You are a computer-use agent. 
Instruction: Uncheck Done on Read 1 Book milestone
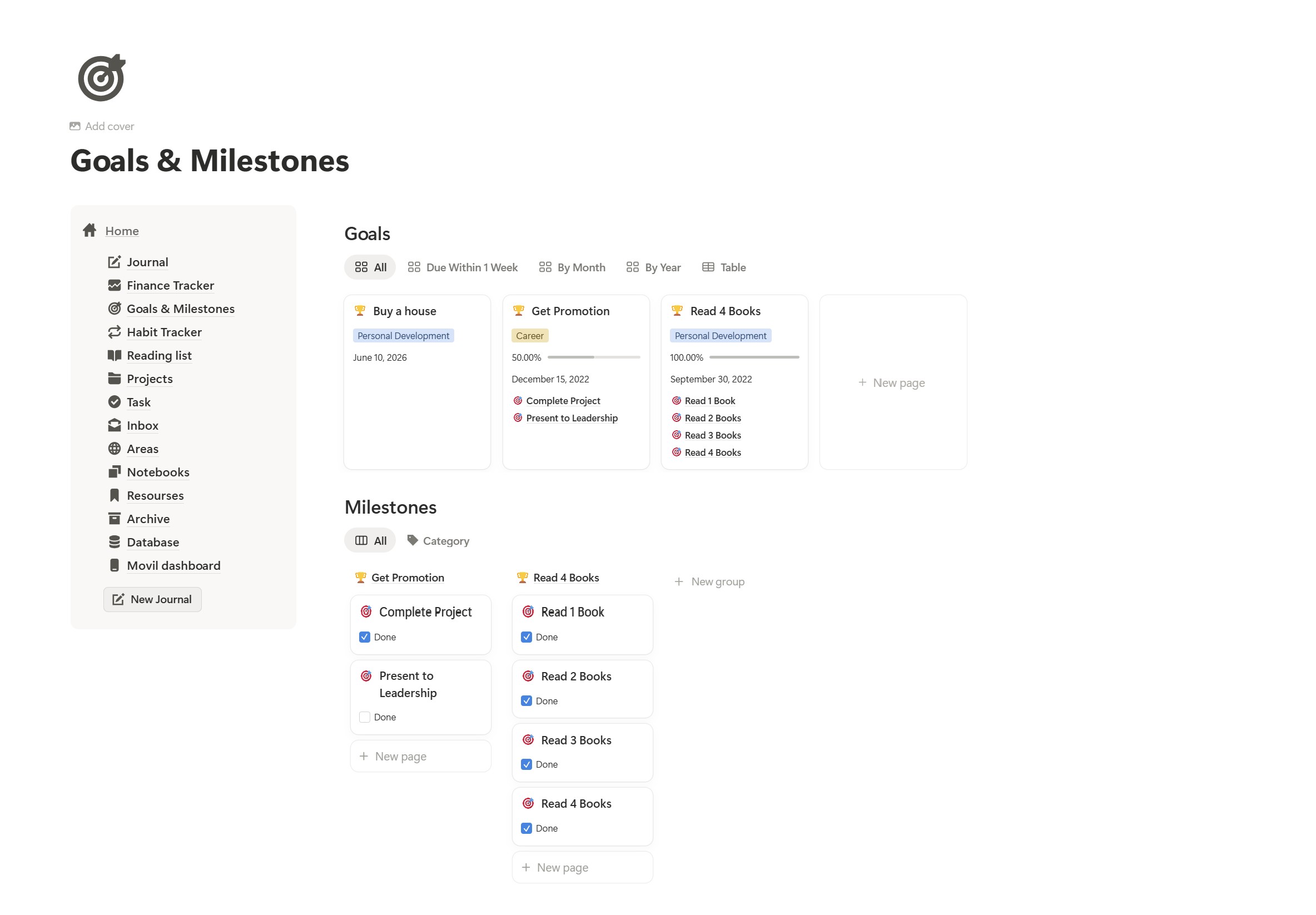click(x=527, y=637)
